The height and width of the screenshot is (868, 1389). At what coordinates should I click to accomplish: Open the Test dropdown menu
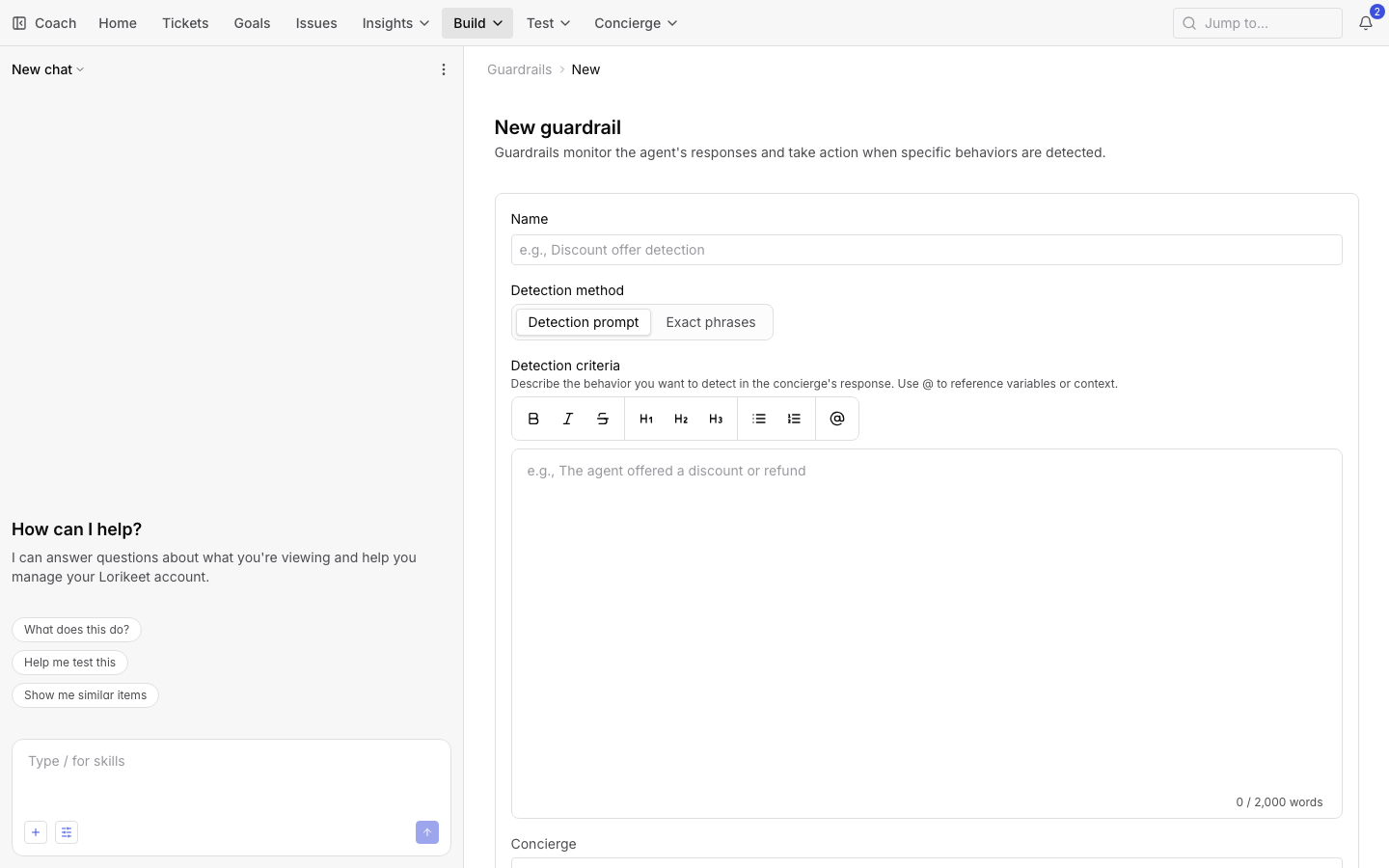click(x=548, y=23)
